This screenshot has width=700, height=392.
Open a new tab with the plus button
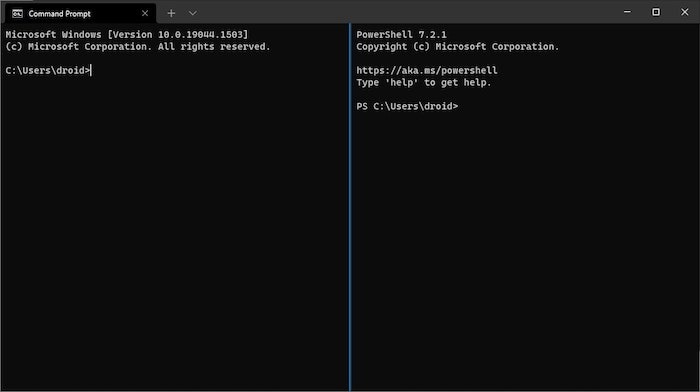tap(171, 13)
